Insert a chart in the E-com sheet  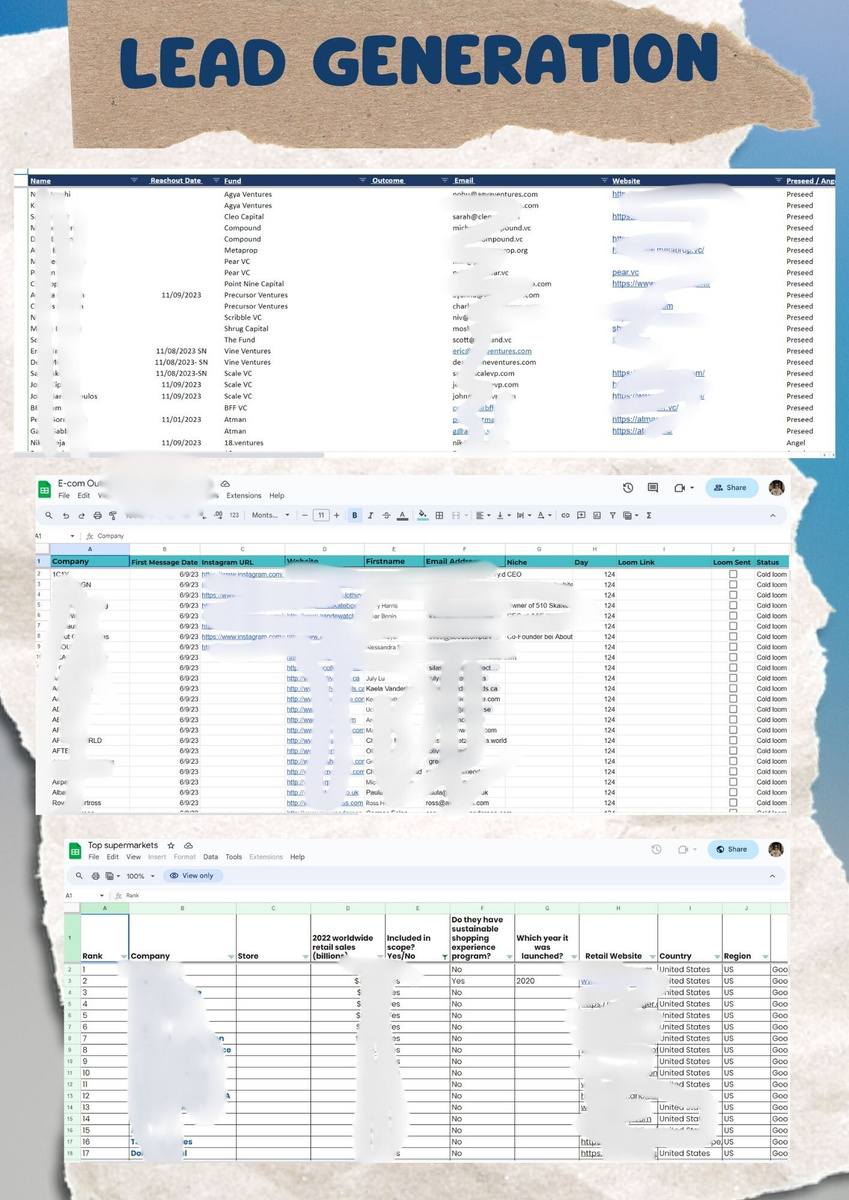597,515
